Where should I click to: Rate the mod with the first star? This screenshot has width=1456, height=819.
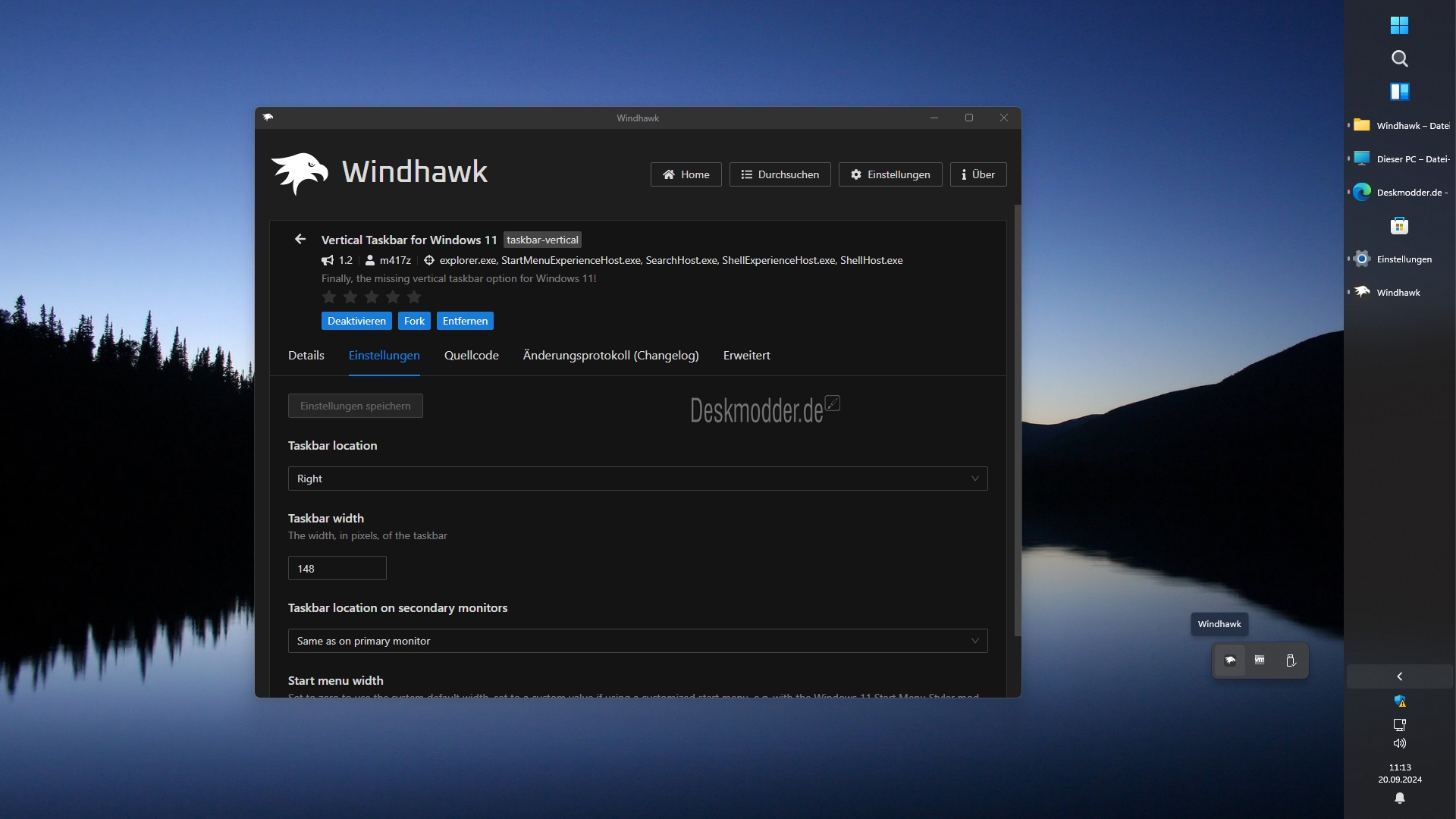[329, 297]
